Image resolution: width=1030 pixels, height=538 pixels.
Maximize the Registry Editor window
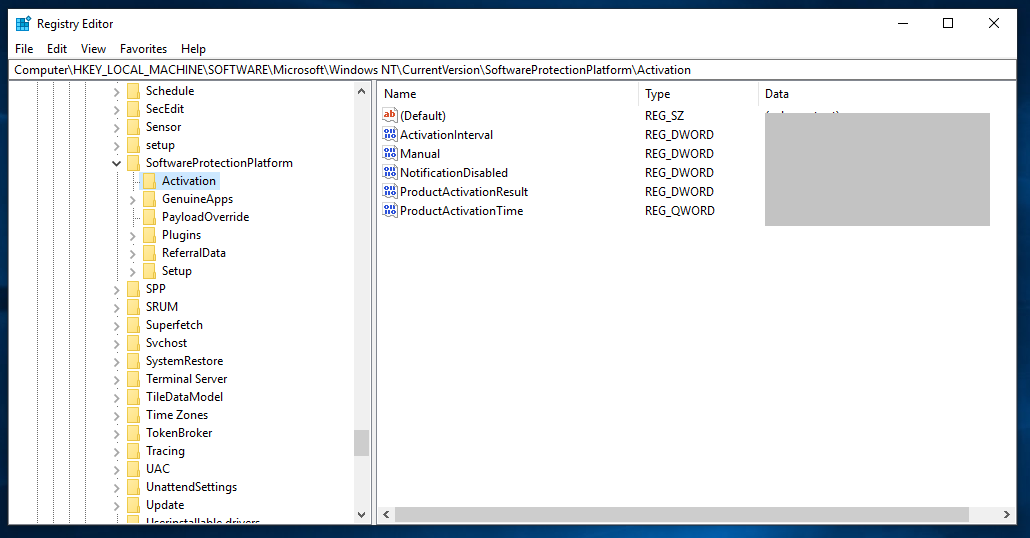948,24
